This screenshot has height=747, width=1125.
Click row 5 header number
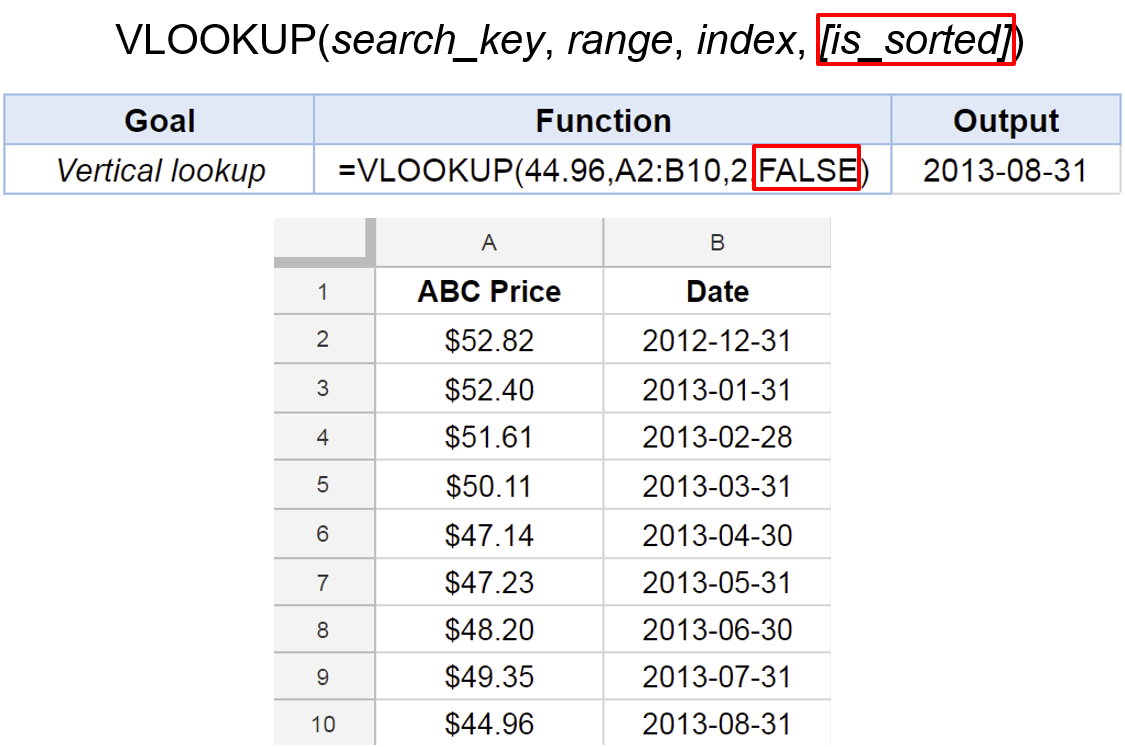[x=322, y=486]
